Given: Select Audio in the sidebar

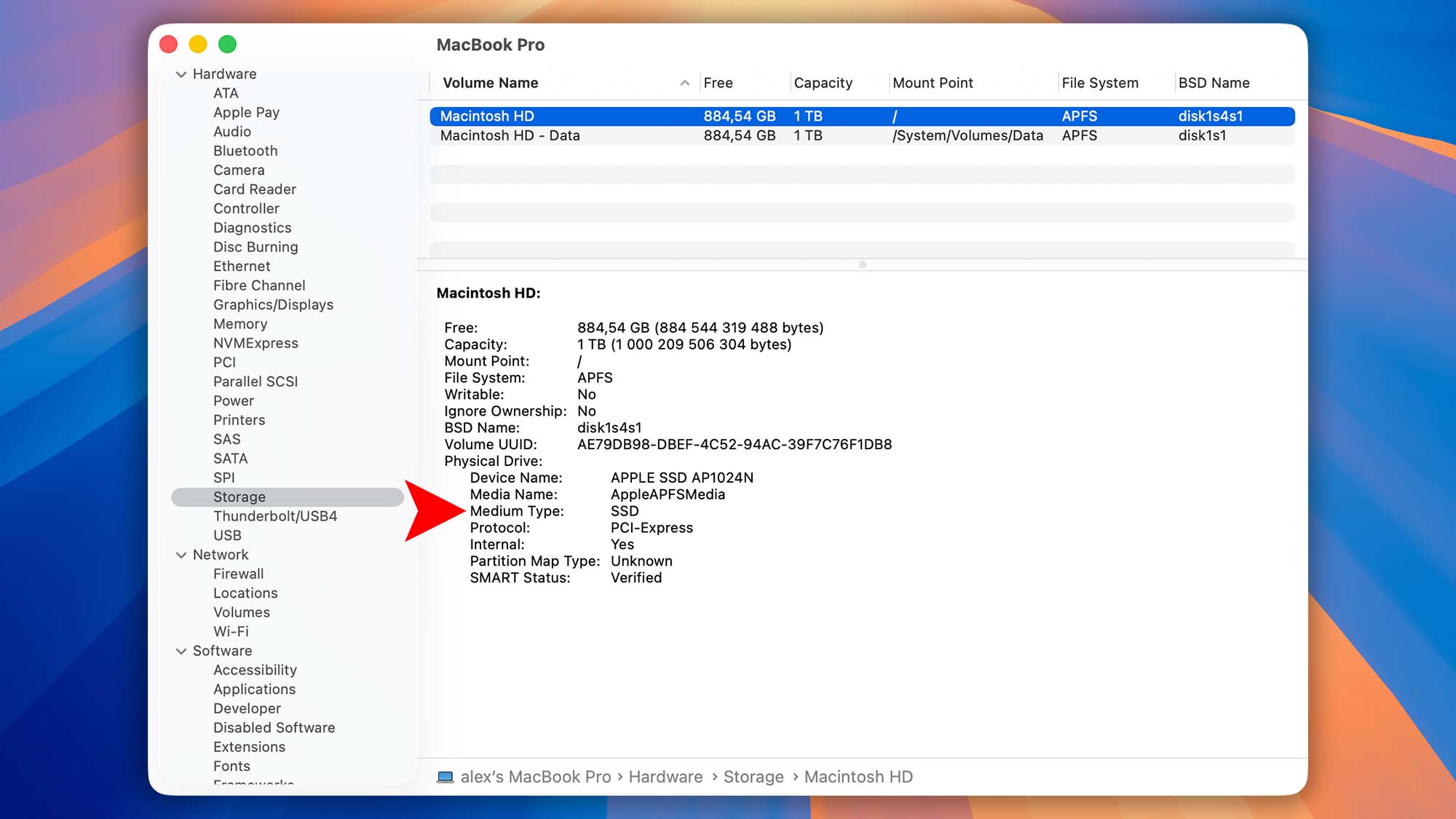Looking at the screenshot, I should click(232, 132).
